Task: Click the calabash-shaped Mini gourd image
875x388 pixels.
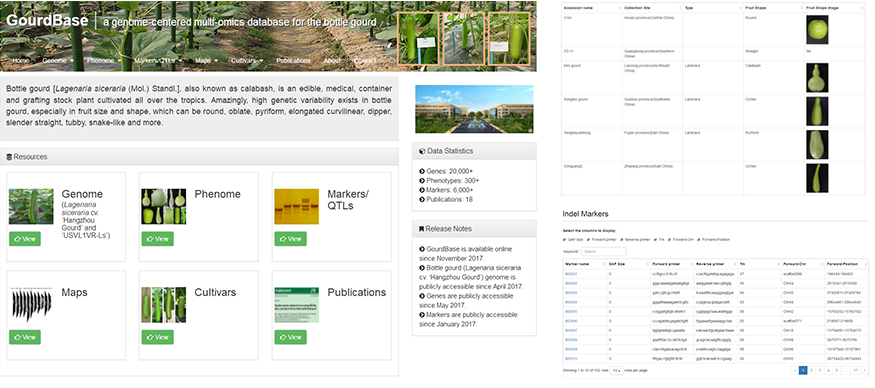Action: pos(817,78)
